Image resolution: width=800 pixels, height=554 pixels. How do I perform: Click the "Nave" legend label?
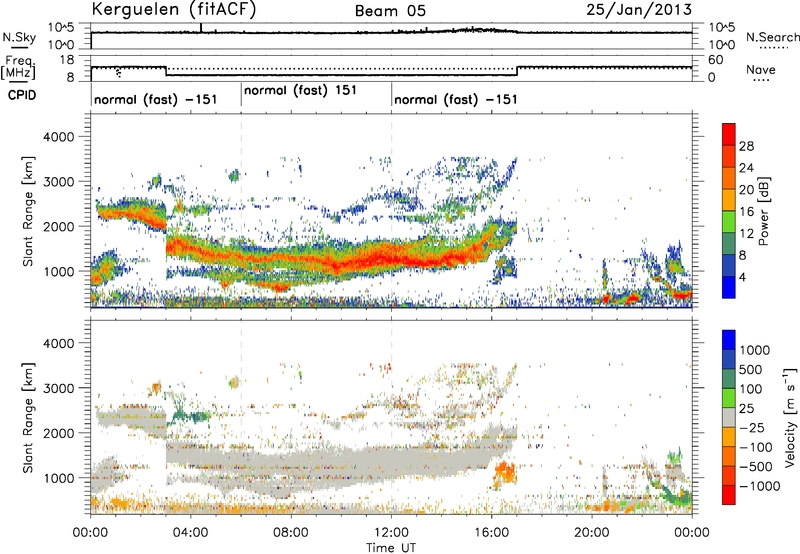pyautogui.click(x=761, y=69)
